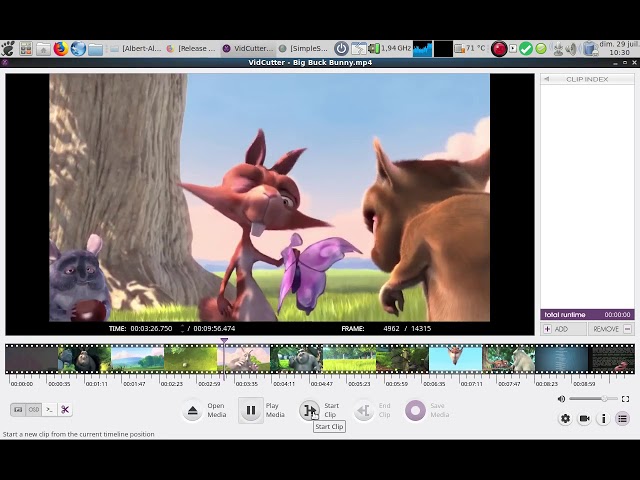Image resolution: width=640 pixels, height=480 pixels.
Task: Click the timeline thumbnail of grey bunny in forest
Action: [296, 359]
